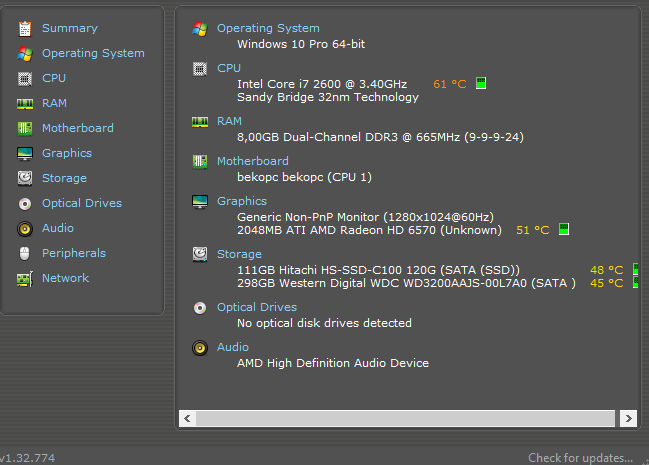This screenshot has width=649, height=465.
Task: Select CPU in the left sidebar
Action: coord(54,78)
